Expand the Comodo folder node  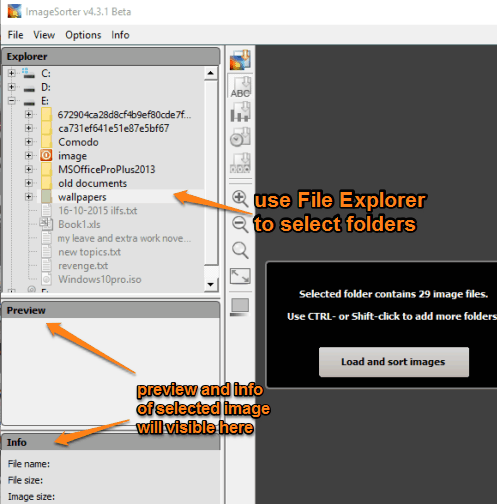pyautogui.click(x=29, y=142)
